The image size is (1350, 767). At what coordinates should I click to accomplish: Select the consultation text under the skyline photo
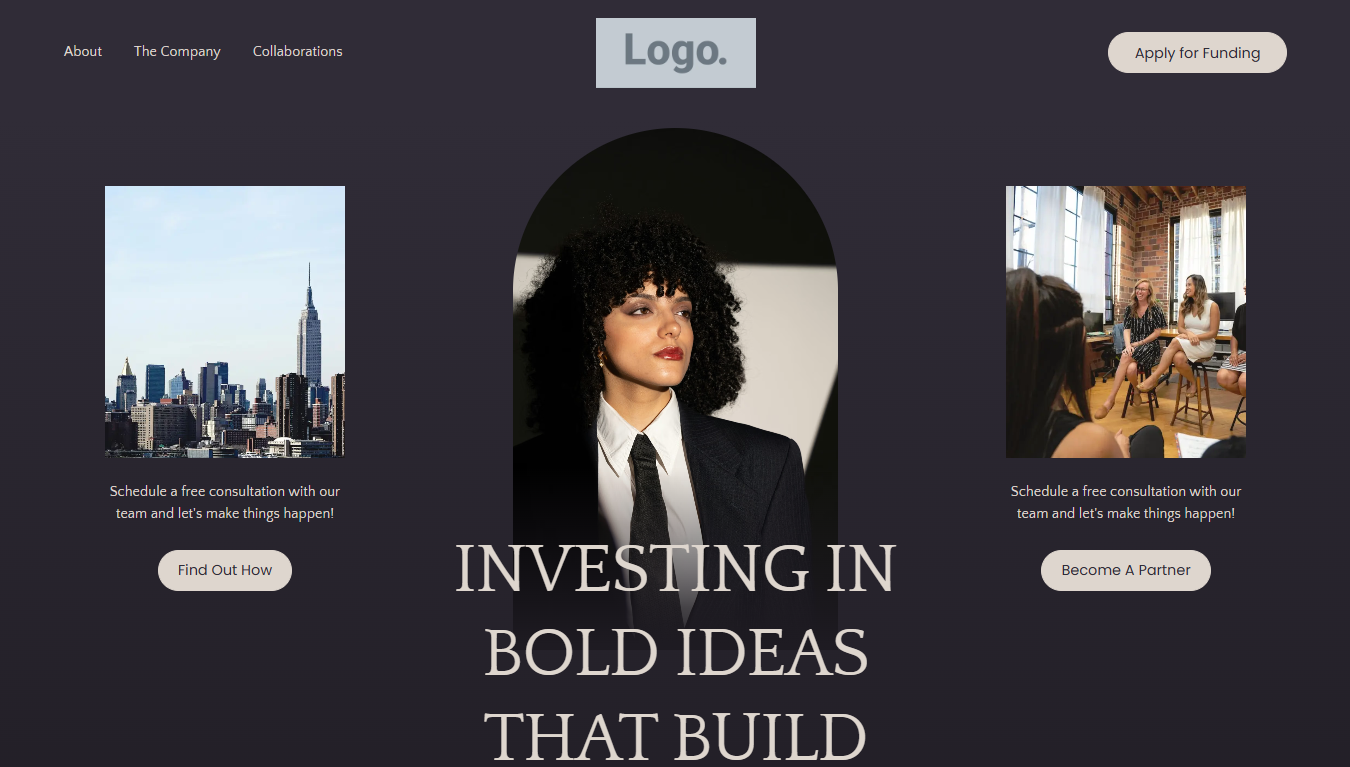tap(225, 502)
